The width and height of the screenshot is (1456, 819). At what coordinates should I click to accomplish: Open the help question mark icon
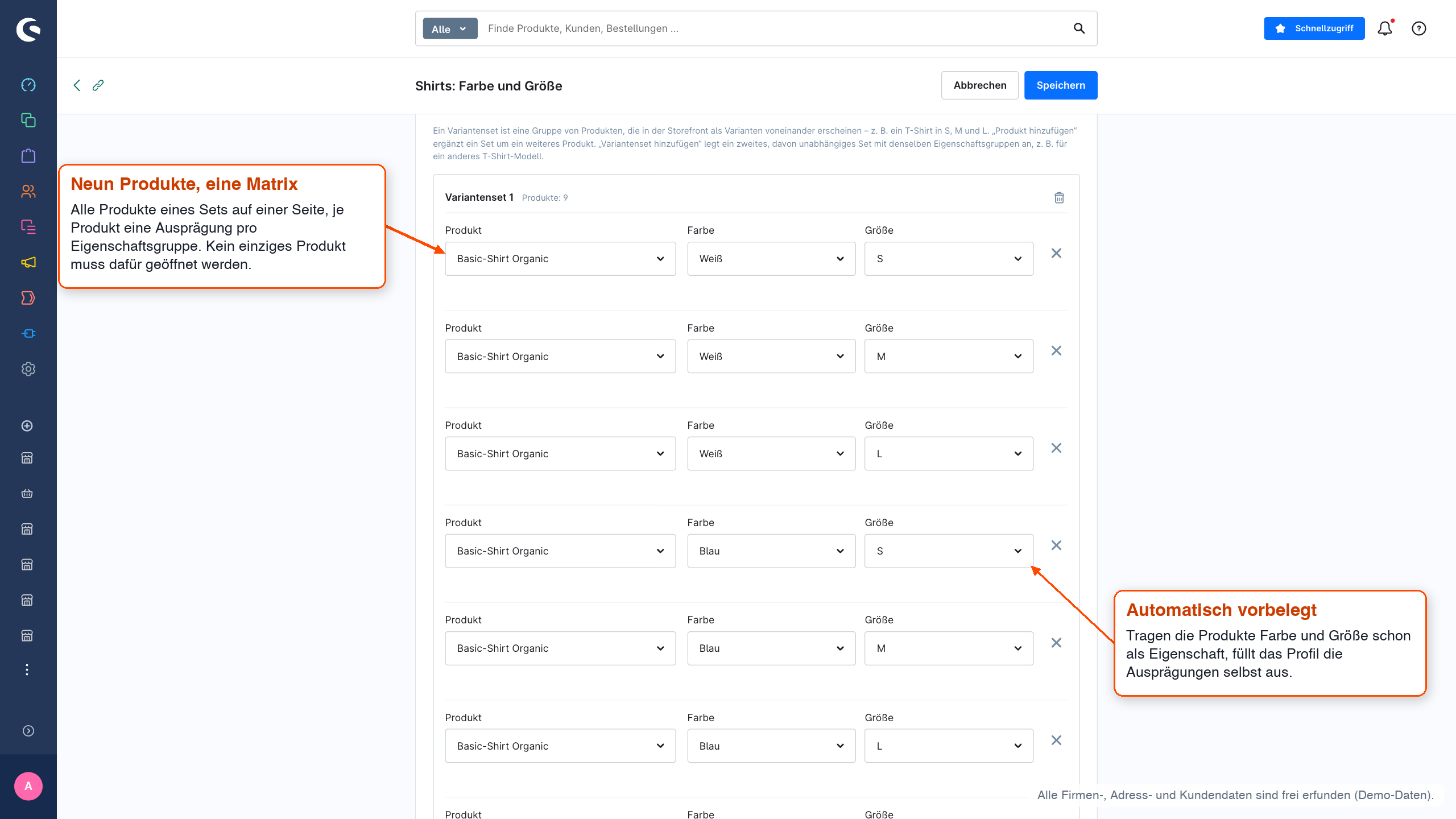pos(1419,28)
